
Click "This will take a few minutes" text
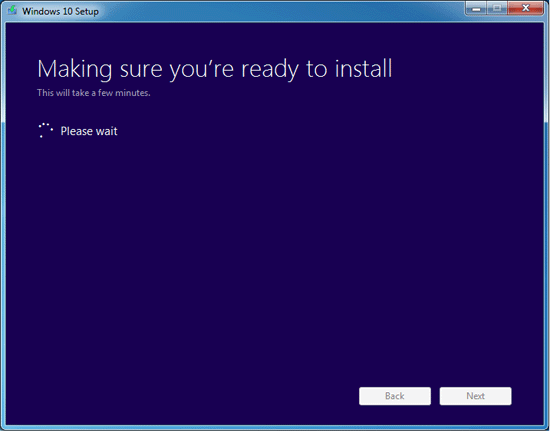[x=94, y=93]
